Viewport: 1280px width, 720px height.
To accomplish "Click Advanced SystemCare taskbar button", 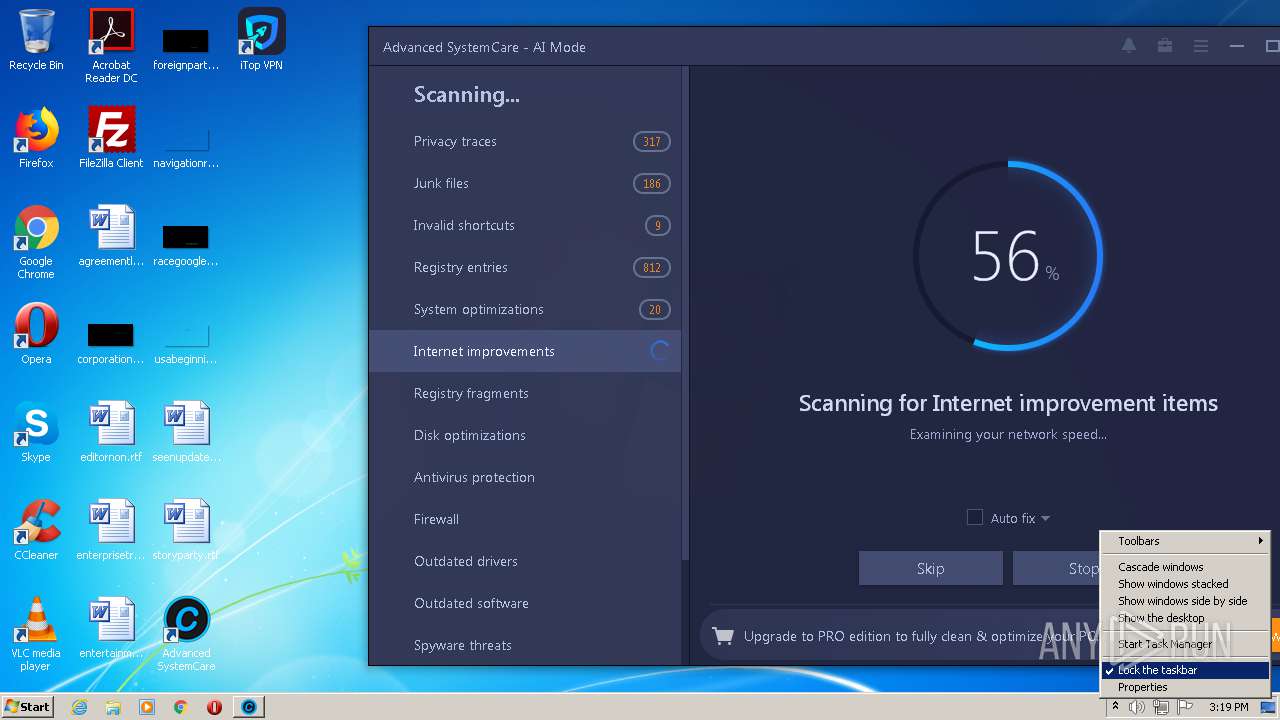I will pos(249,707).
